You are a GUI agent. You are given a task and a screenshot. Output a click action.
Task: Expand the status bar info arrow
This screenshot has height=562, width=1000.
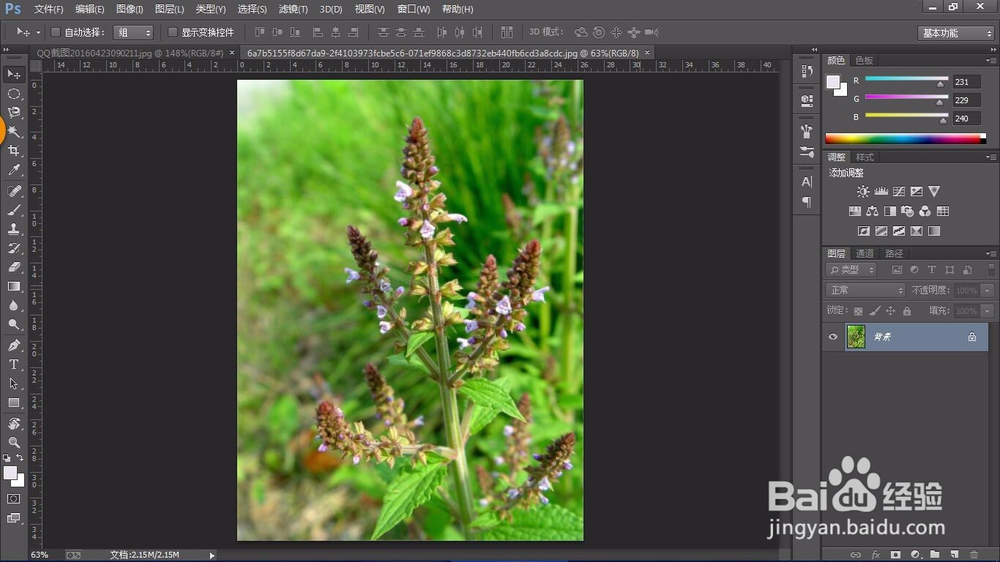[212, 555]
